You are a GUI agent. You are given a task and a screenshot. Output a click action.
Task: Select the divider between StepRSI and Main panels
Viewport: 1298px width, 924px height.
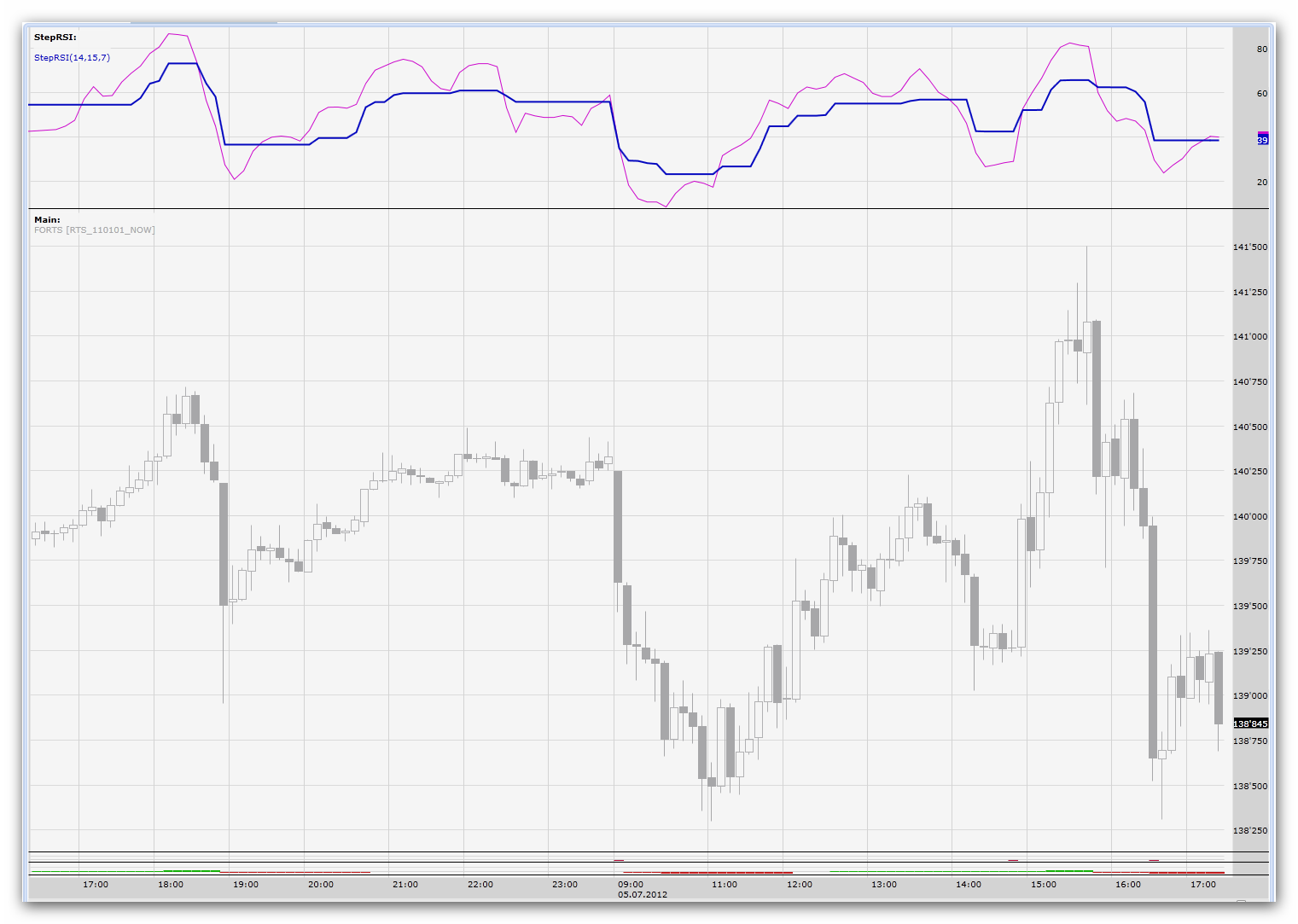[649, 209]
